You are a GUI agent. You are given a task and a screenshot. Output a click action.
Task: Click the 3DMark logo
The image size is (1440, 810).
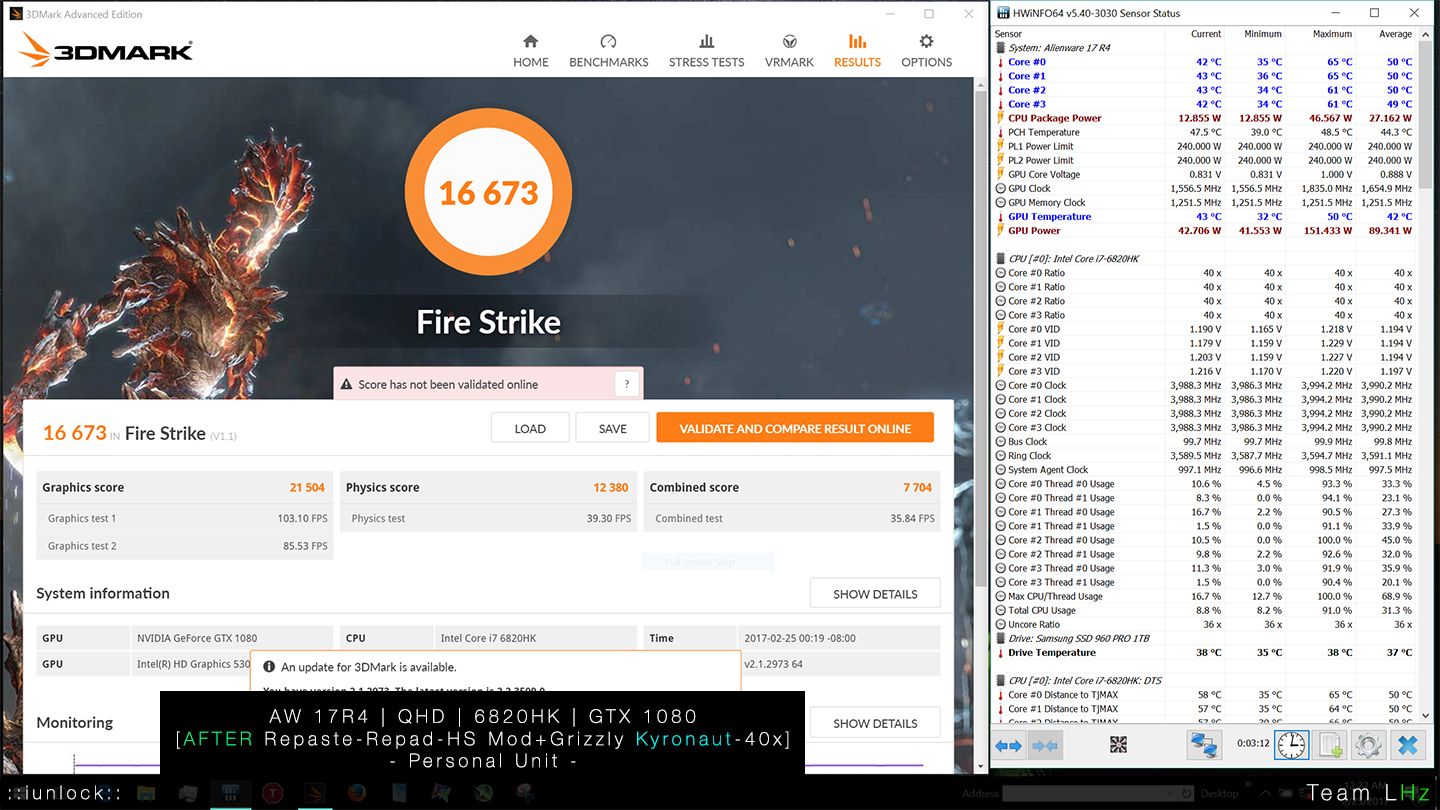point(105,51)
